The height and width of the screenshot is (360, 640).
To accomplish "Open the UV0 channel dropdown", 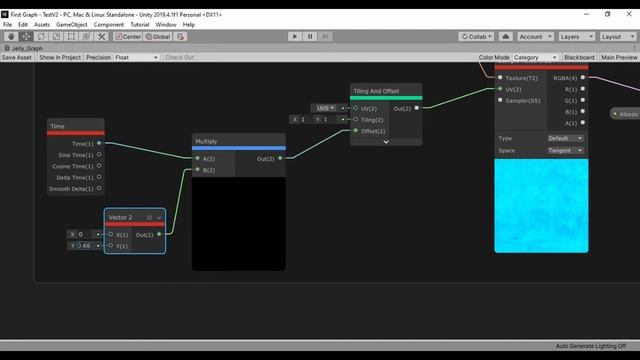I will 325,108.
